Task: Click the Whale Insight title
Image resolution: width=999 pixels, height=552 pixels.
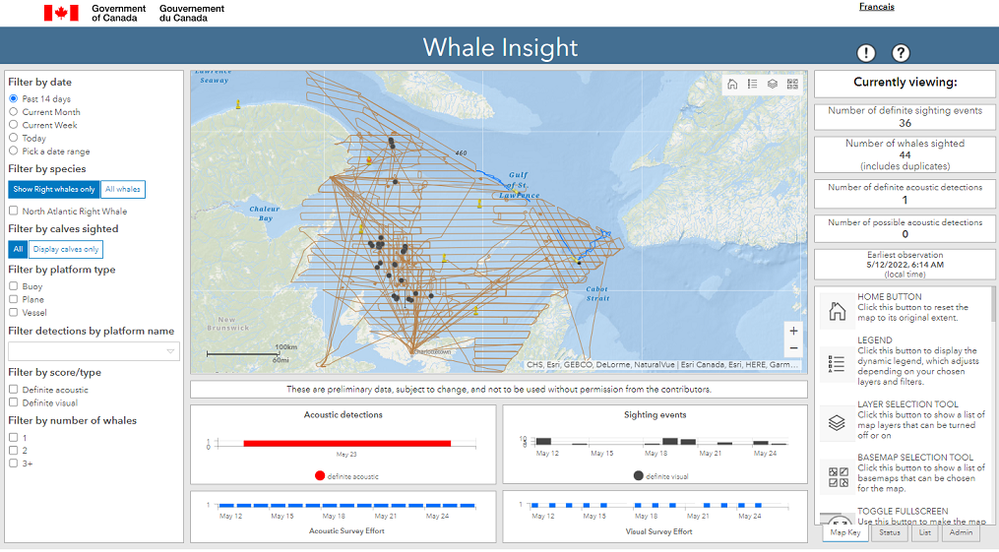Action: pos(500,47)
